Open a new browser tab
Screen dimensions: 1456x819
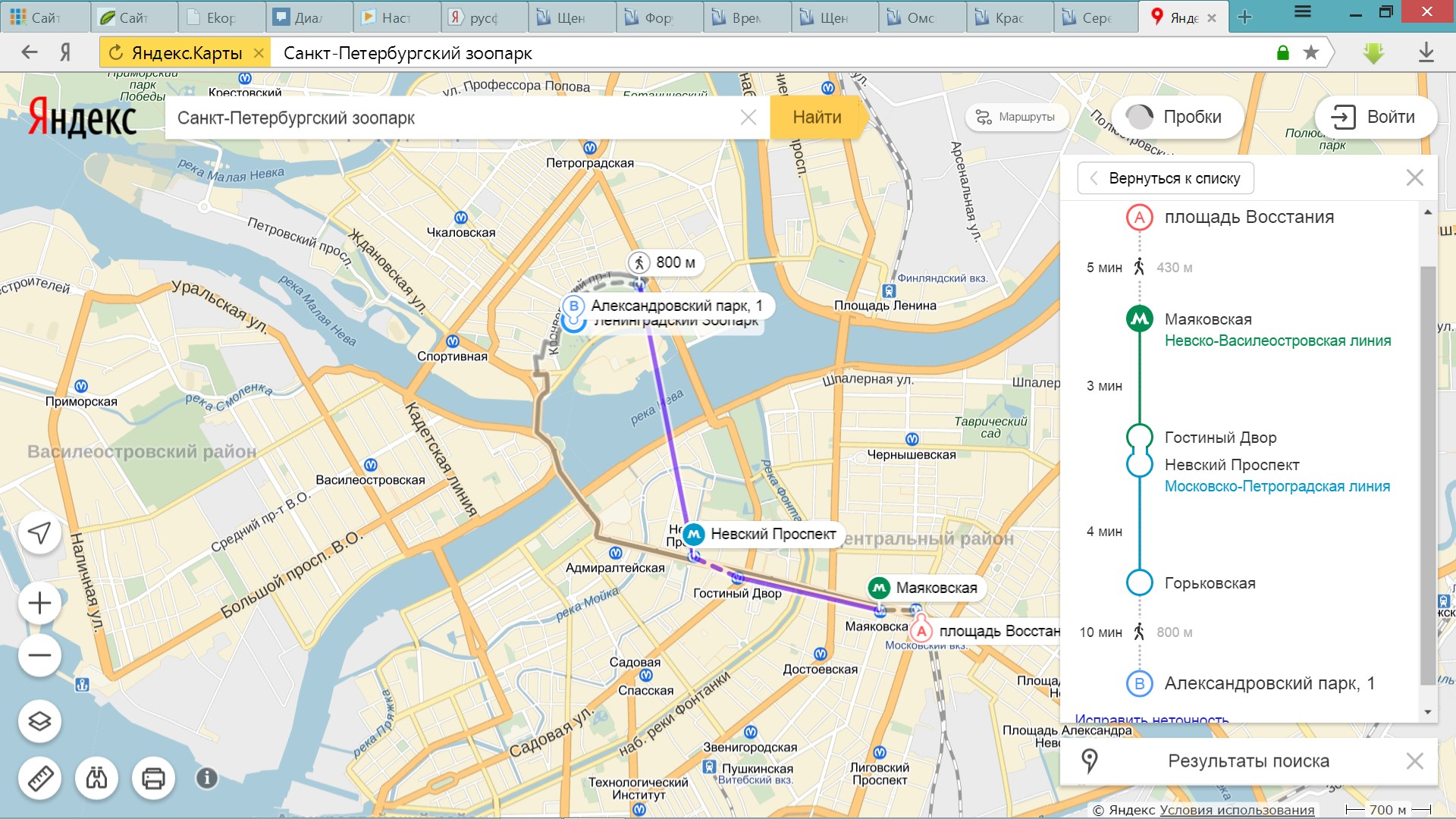1244,17
